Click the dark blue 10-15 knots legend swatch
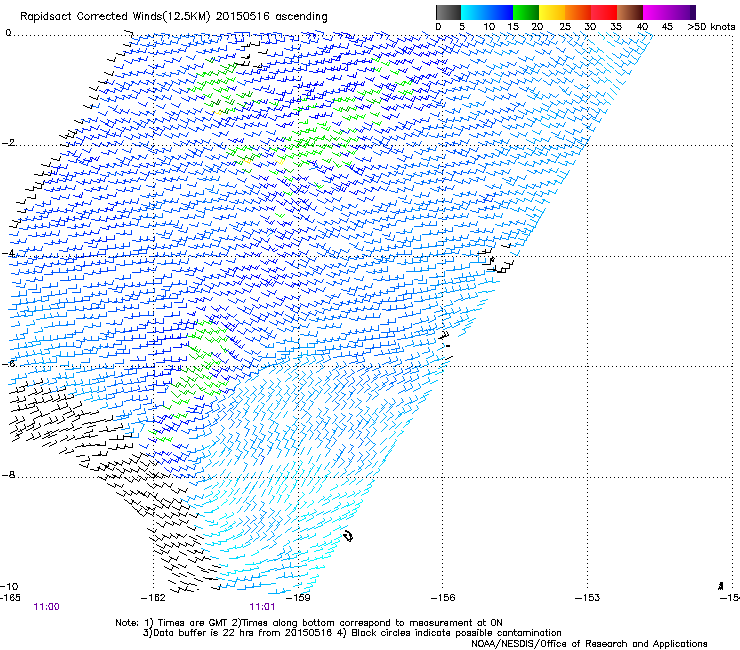 coord(500,12)
